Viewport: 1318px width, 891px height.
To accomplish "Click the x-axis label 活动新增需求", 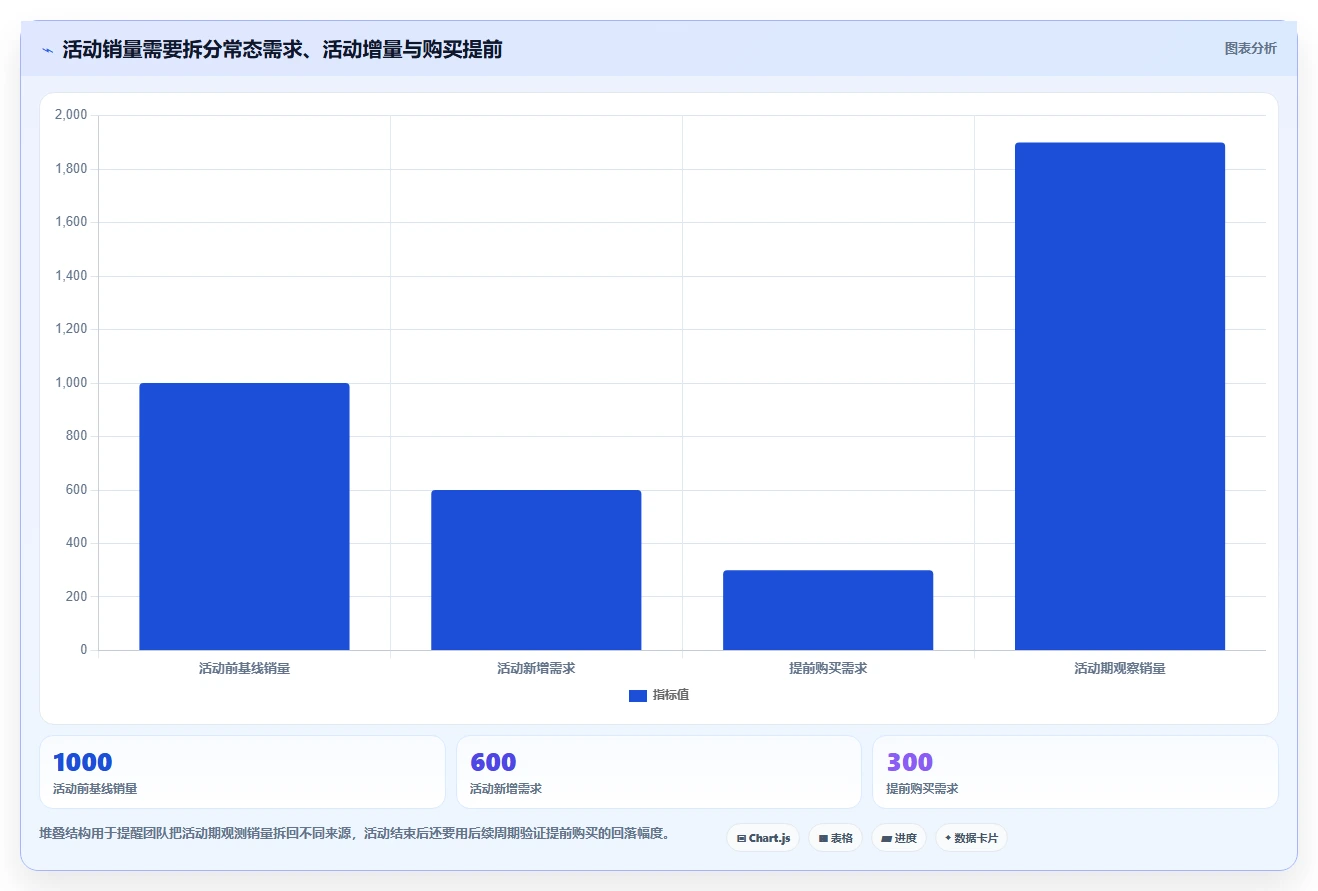I will point(536,669).
